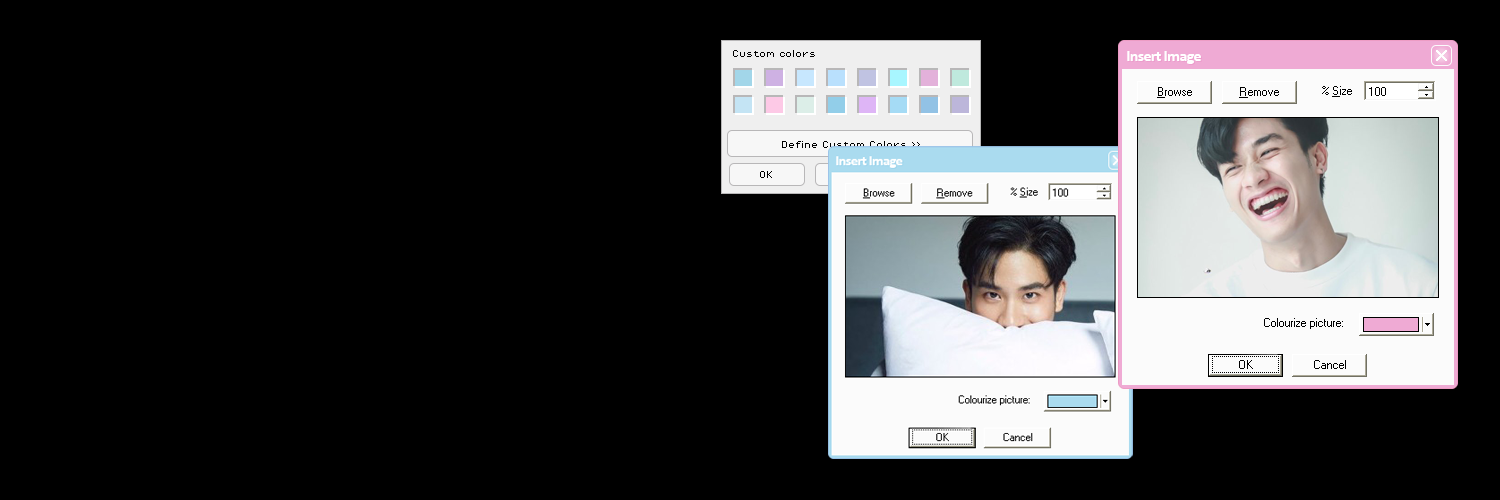
Task: Click Browse in the pink Insert Image dialog
Action: [1174, 92]
